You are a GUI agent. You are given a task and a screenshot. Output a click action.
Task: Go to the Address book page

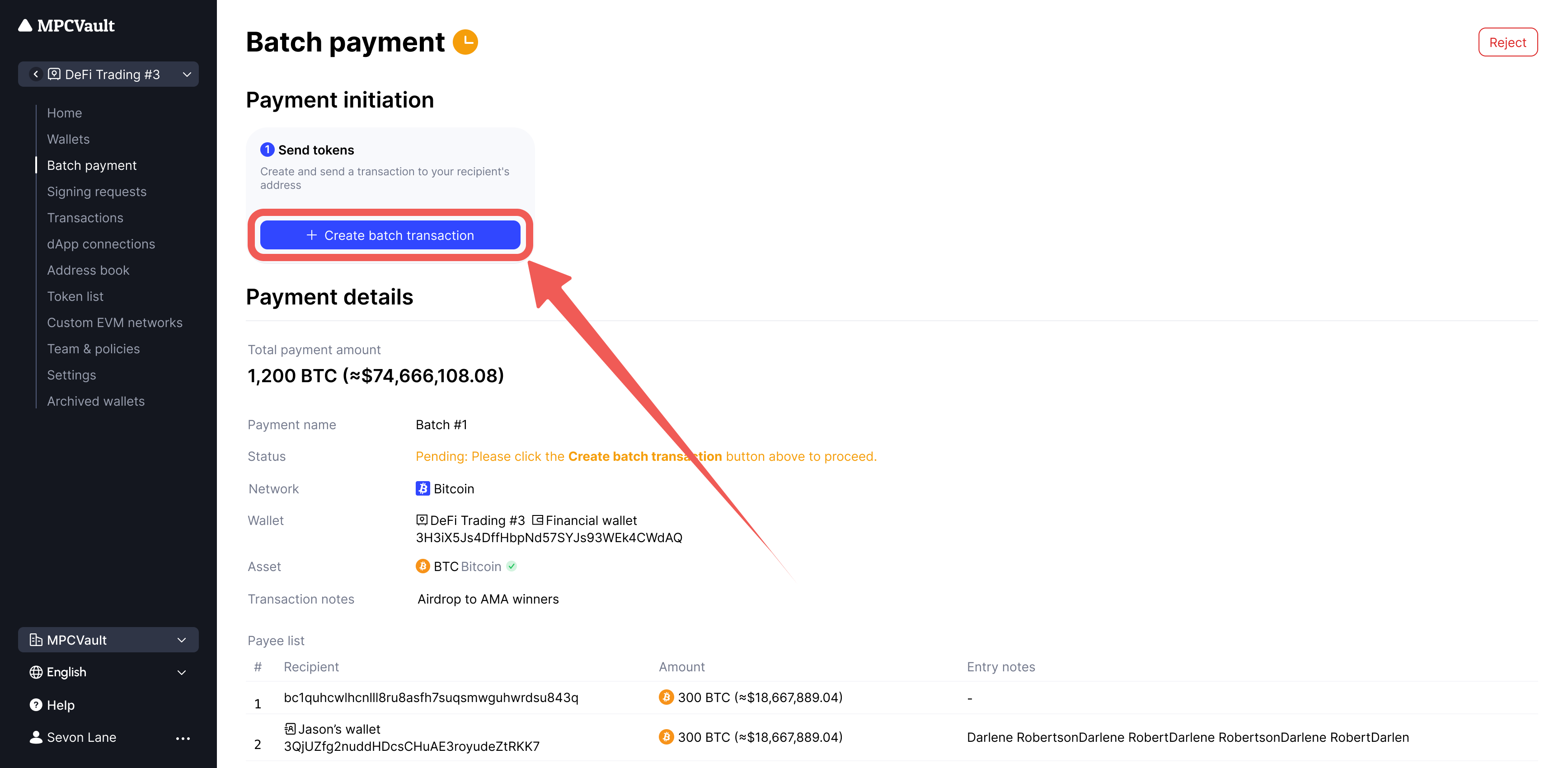[x=88, y=270]
